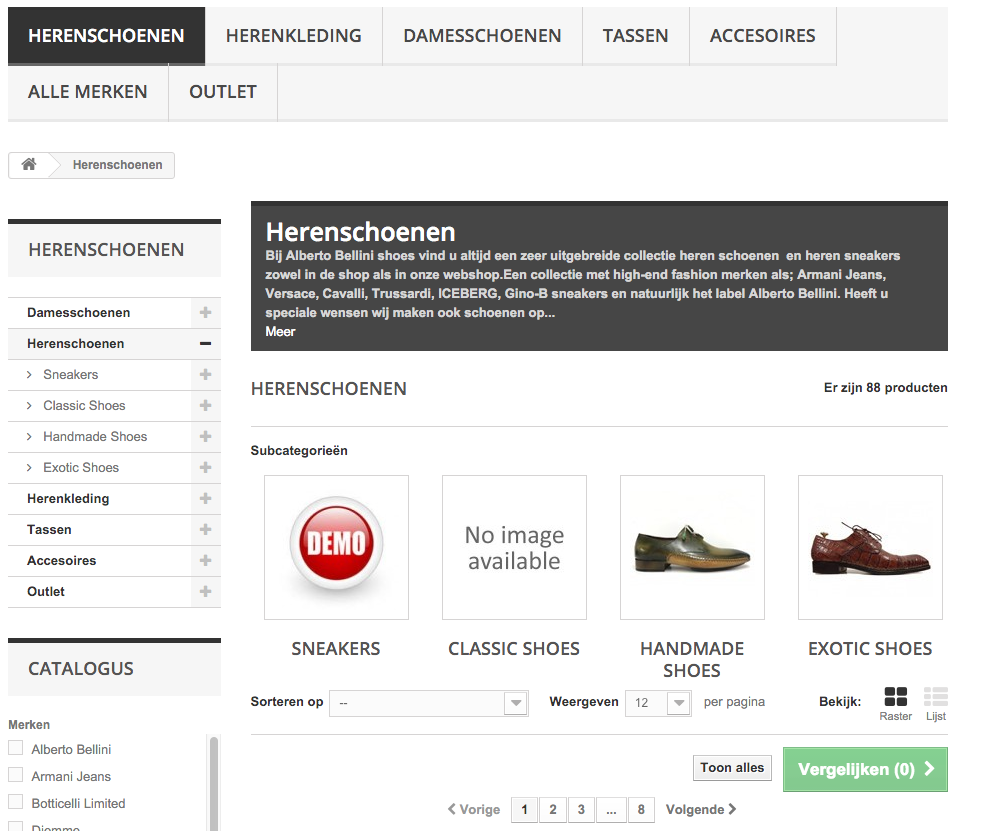Expand Sneakers subcategory plus icon

pos(205,374)
